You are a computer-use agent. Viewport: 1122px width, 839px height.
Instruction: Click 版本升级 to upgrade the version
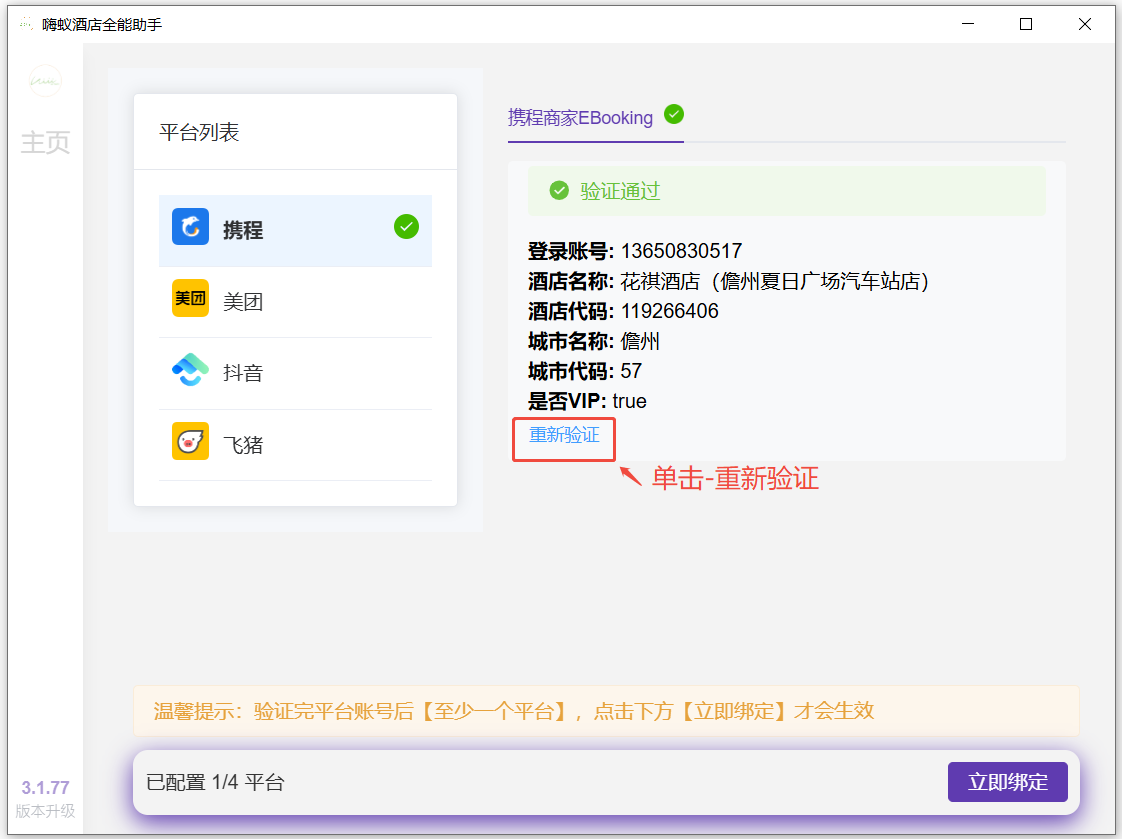(x=44, y=812)
